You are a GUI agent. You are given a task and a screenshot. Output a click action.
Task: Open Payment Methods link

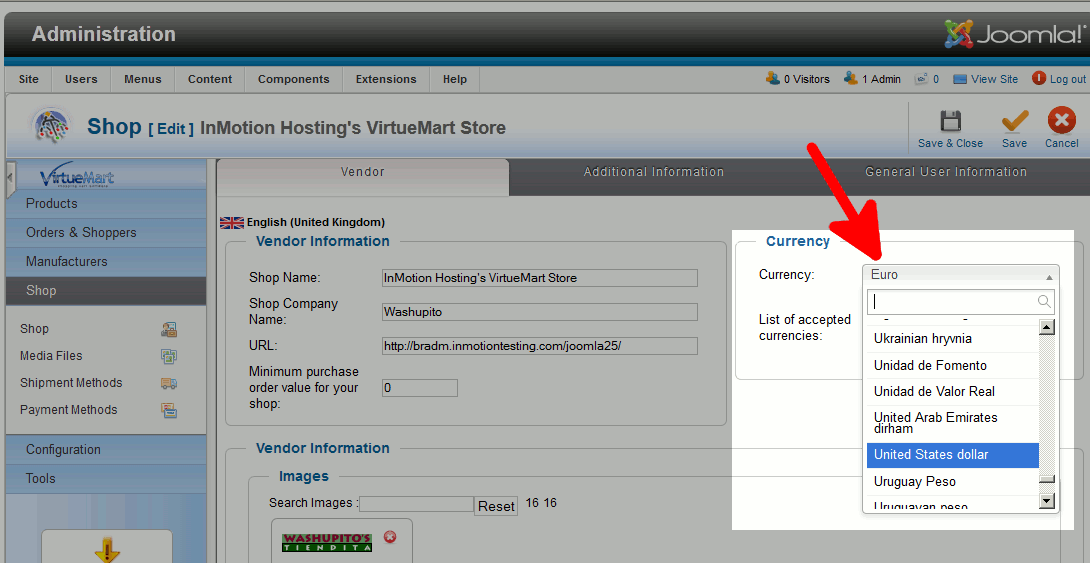(68, 410)
